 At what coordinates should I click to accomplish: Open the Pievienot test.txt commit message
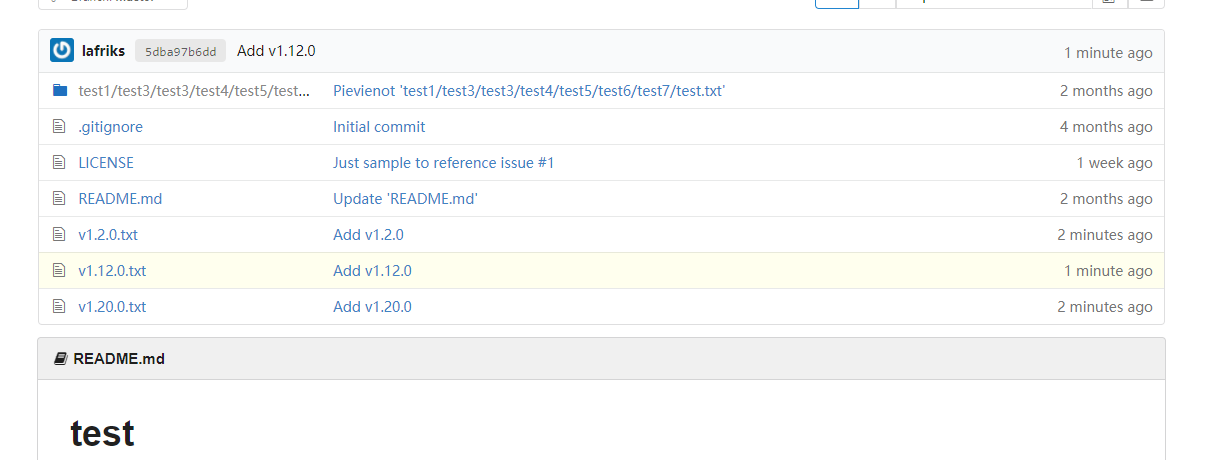[529, 91]
